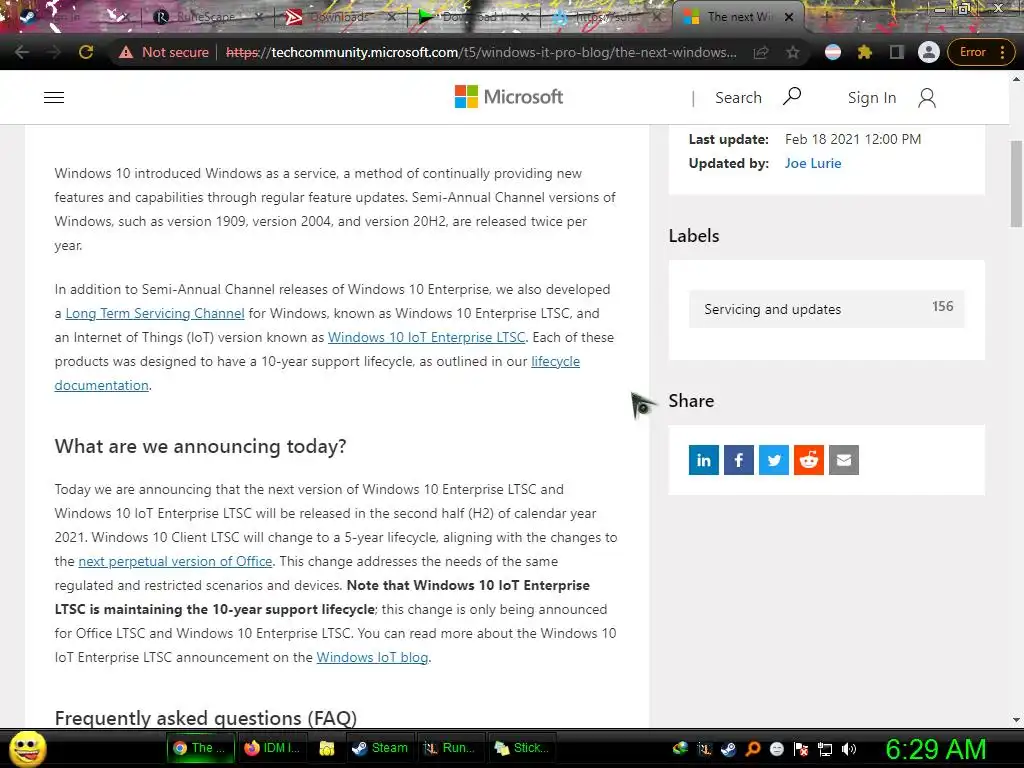Open next perpetual version of Office link

click(175, 562)
